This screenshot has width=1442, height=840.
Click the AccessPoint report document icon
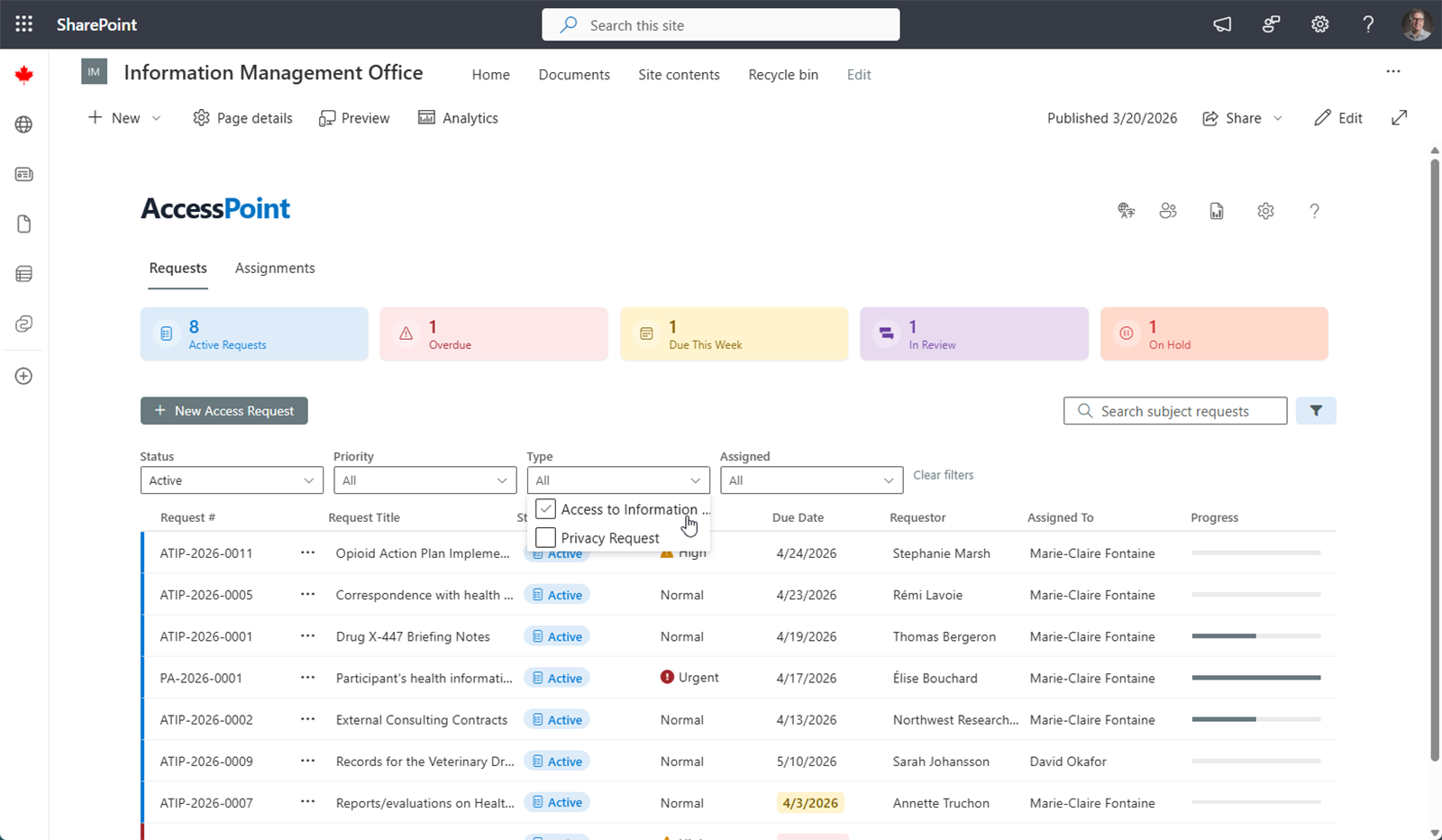click(x=1217, y=211)
